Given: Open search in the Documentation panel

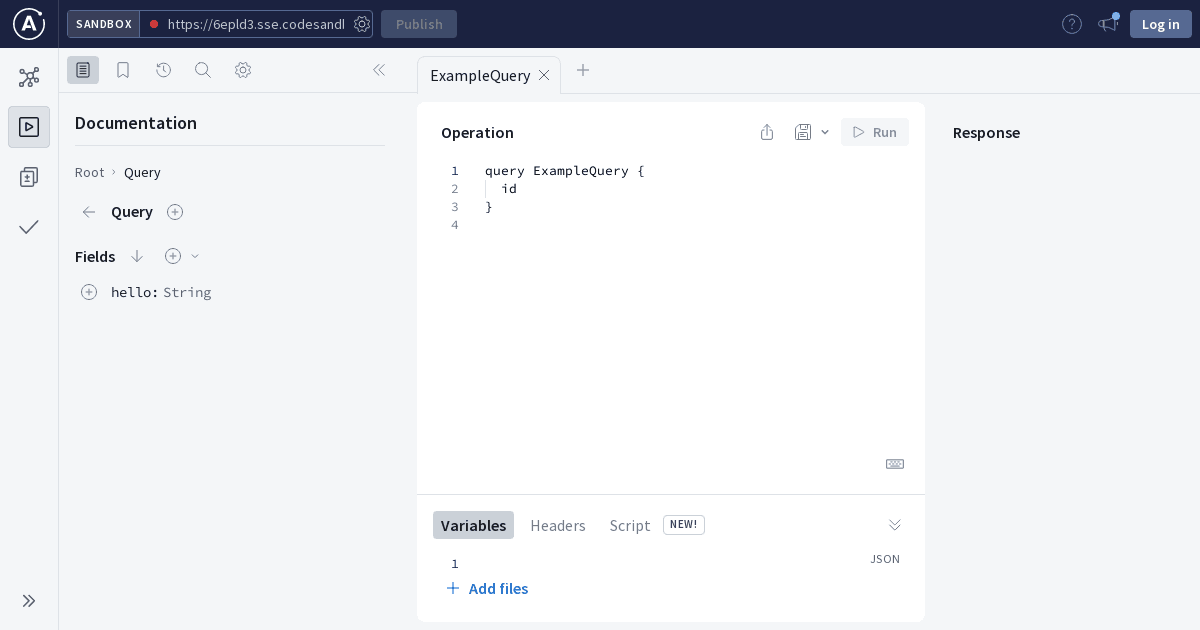Looking at the screenshot, I should (x=203, y=70).
